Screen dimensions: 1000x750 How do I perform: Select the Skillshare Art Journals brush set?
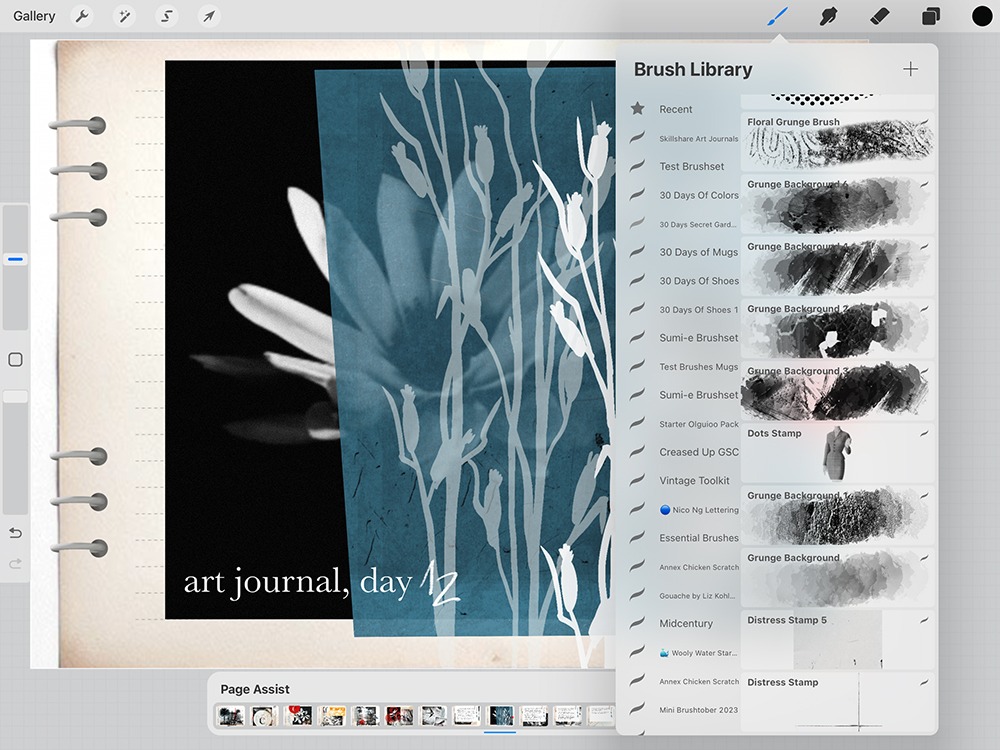tap(699, 138)
